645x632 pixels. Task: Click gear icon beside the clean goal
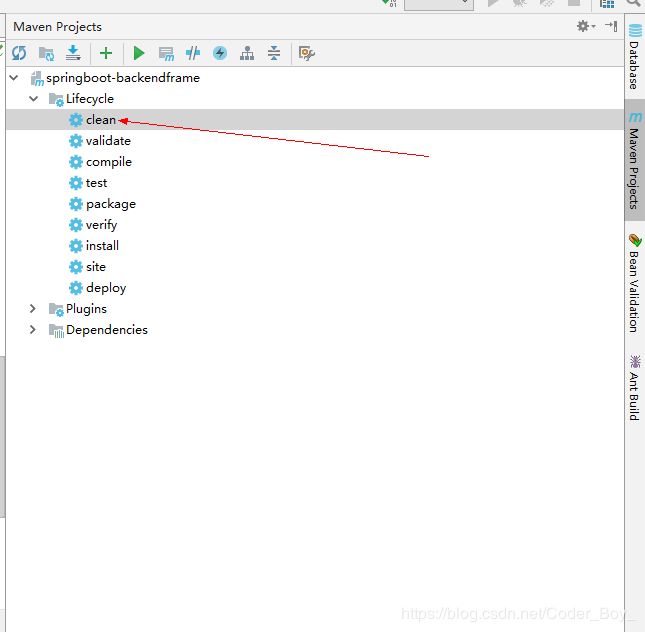[x=76, y=120]
